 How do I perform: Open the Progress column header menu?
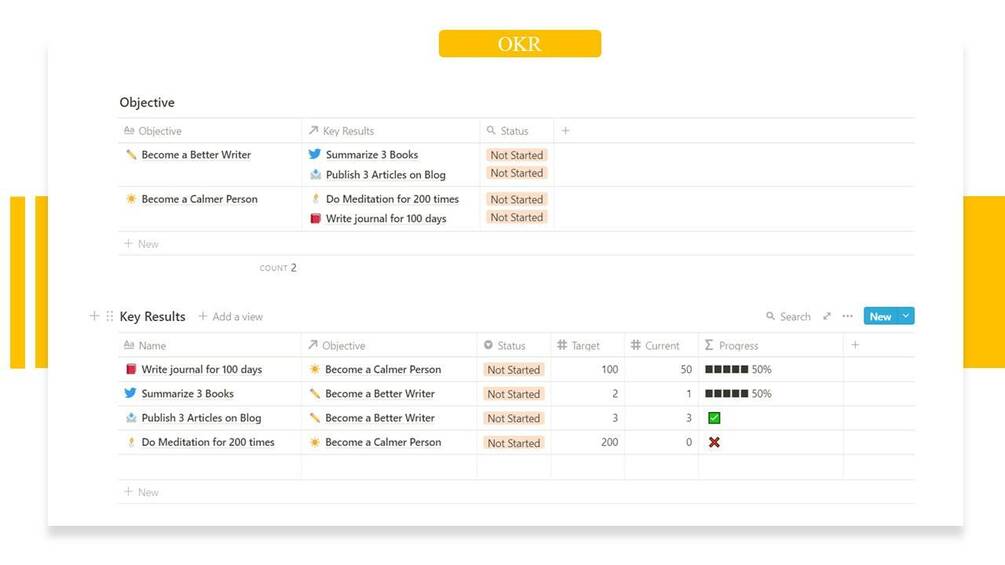[771, 345]
